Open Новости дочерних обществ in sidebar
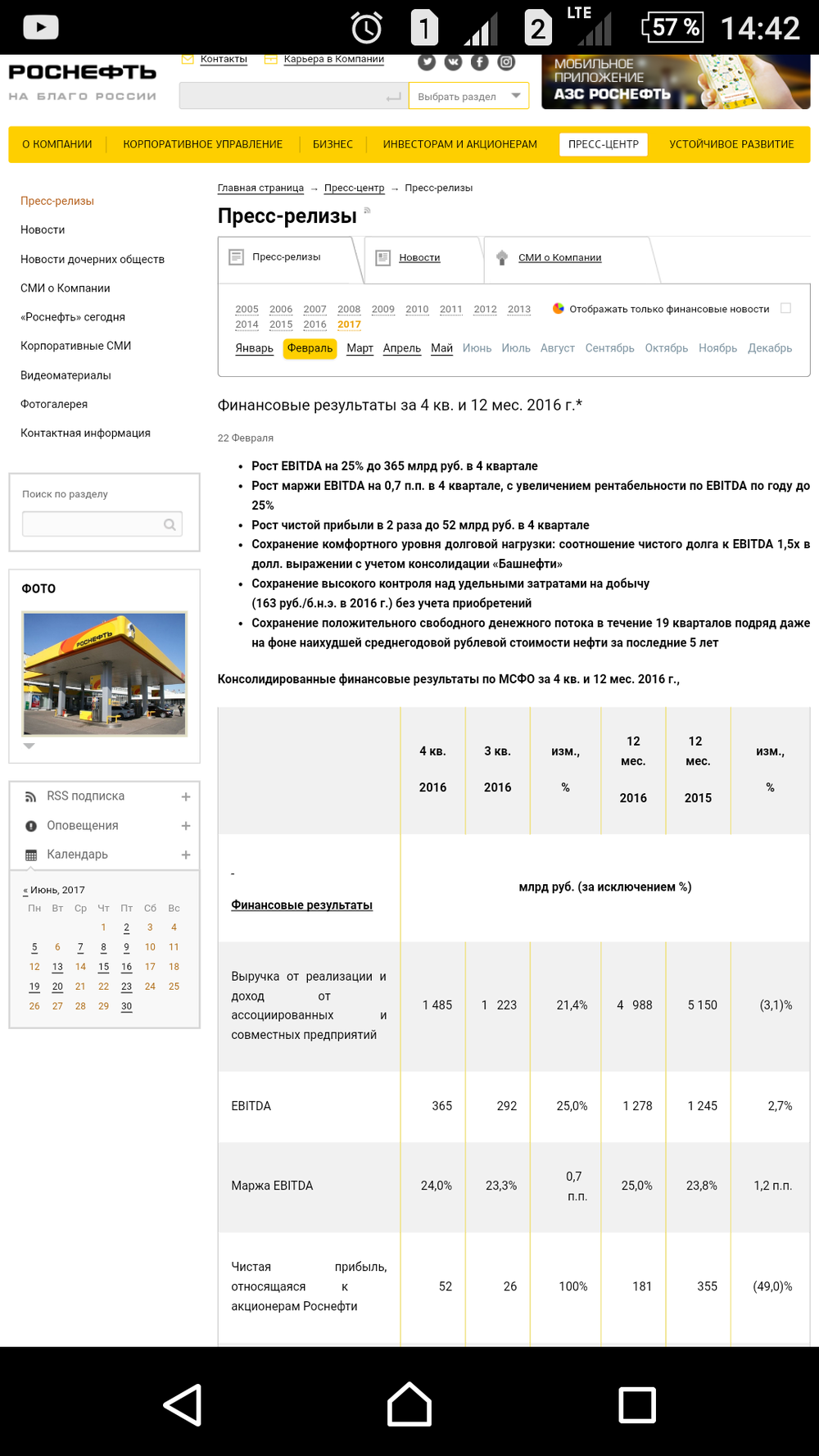The width and height of the screenshot is (819, 1456). pos(93,260)
